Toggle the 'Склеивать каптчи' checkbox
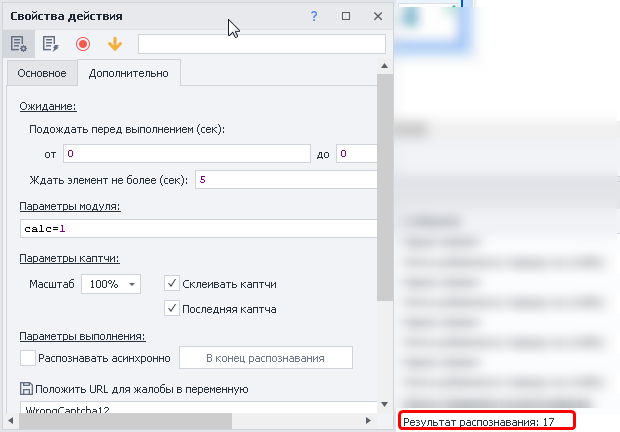 coord(171,284)
